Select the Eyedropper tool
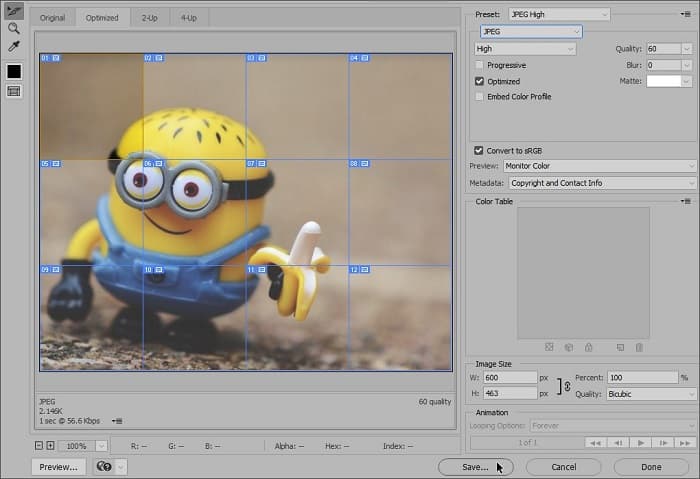700x479 pixels. [x=14, y=46]
